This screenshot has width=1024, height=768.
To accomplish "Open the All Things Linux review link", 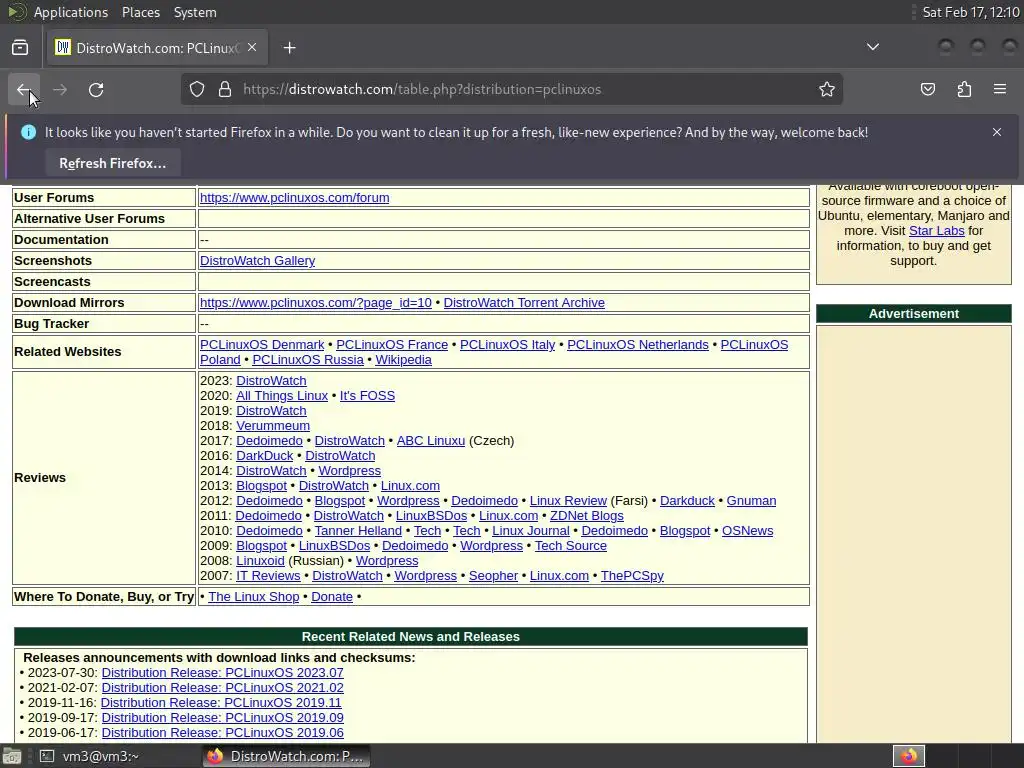I will pyautogui.click(x=281, y=395).
